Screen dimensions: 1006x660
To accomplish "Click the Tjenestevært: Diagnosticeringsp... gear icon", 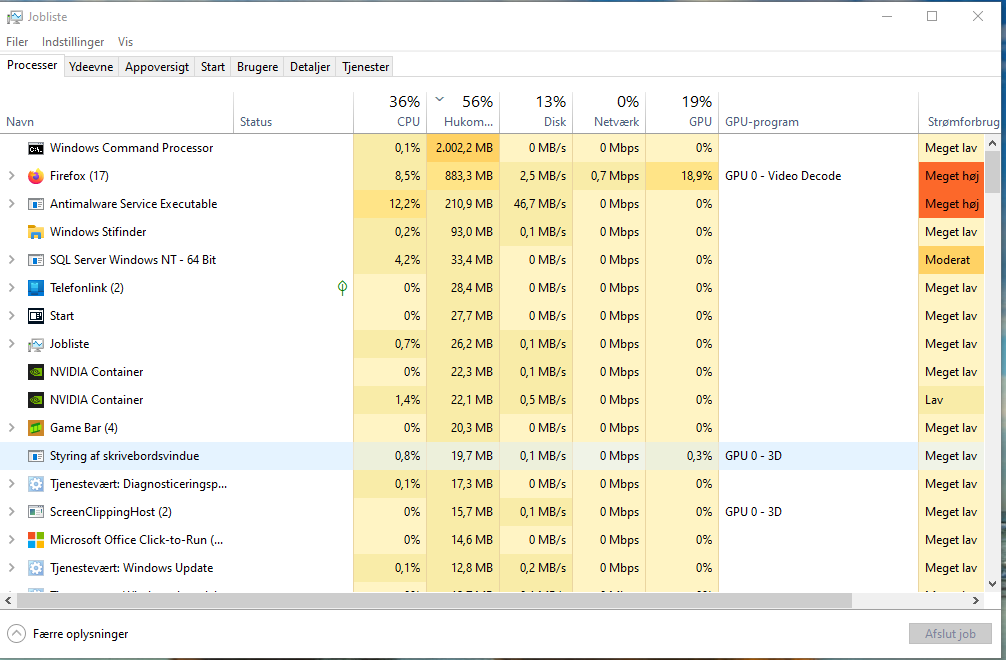I will 36,484.
